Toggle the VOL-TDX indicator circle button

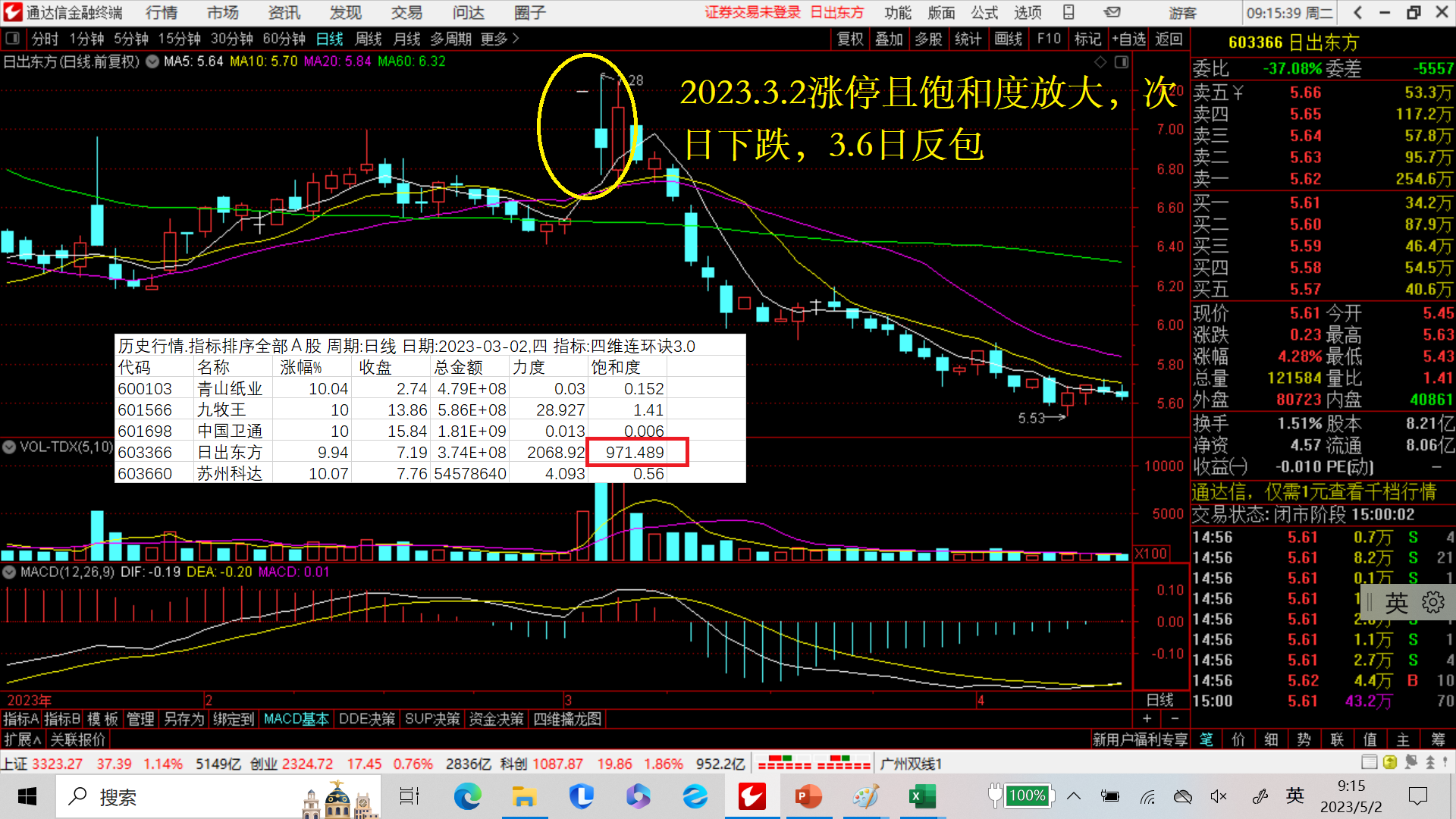9,447
